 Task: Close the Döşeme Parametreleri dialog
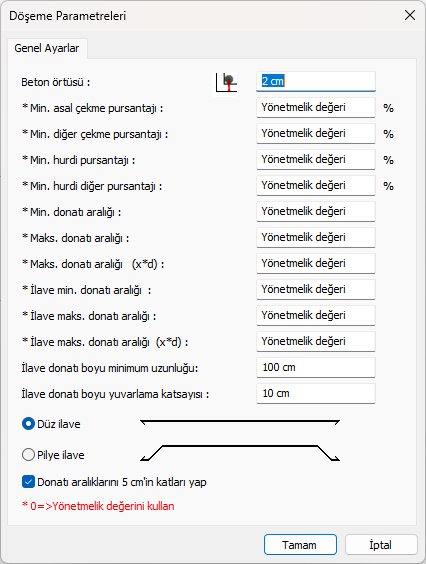pyautogui.click(x=410, y=15)
